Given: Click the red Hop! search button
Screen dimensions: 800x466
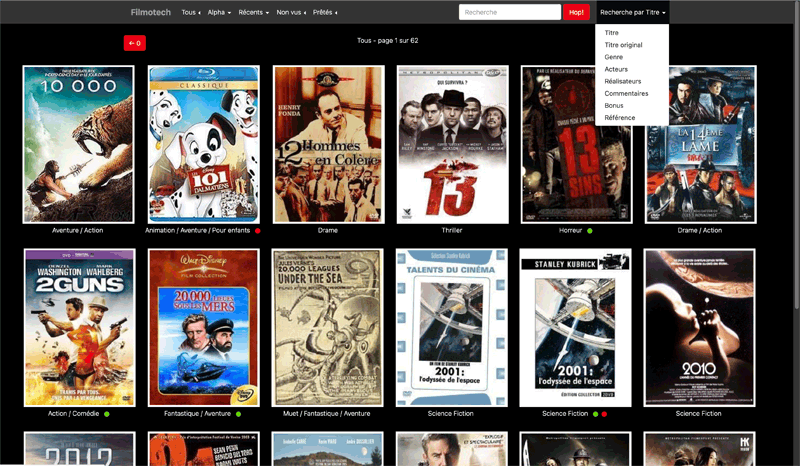Looking at the screenshot, I should 576,12.
